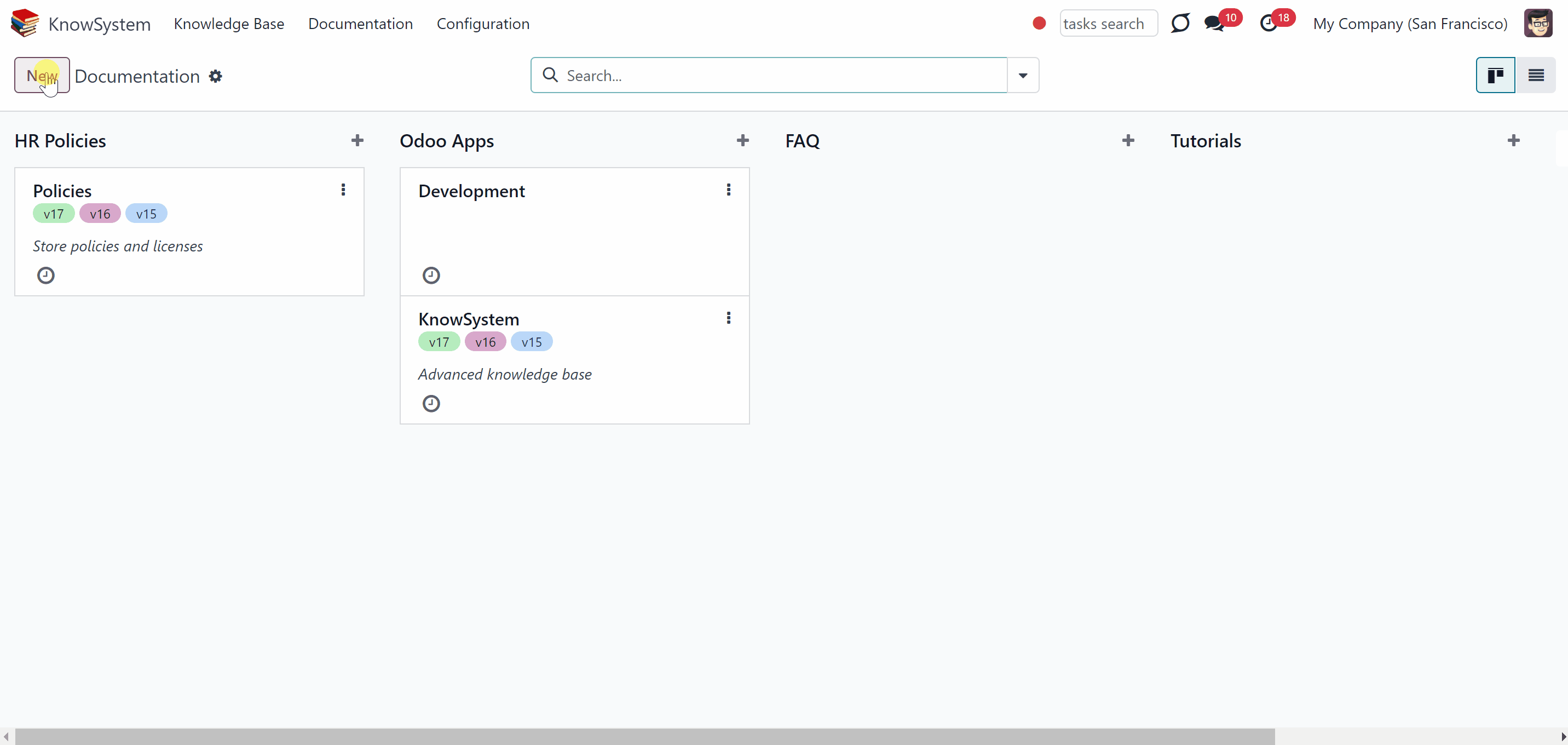Click the Documentation breadcrumb title

coord(137,76)
